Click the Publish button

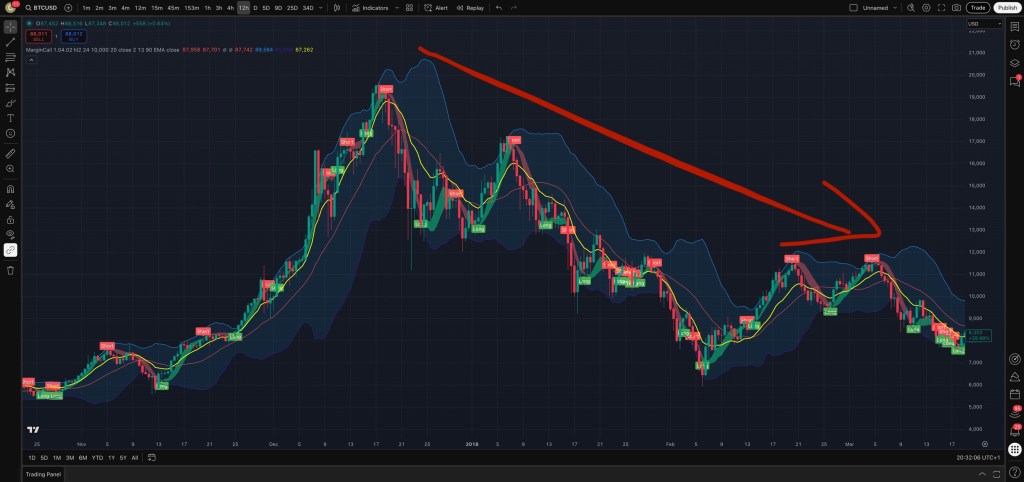coord(1006,8)
